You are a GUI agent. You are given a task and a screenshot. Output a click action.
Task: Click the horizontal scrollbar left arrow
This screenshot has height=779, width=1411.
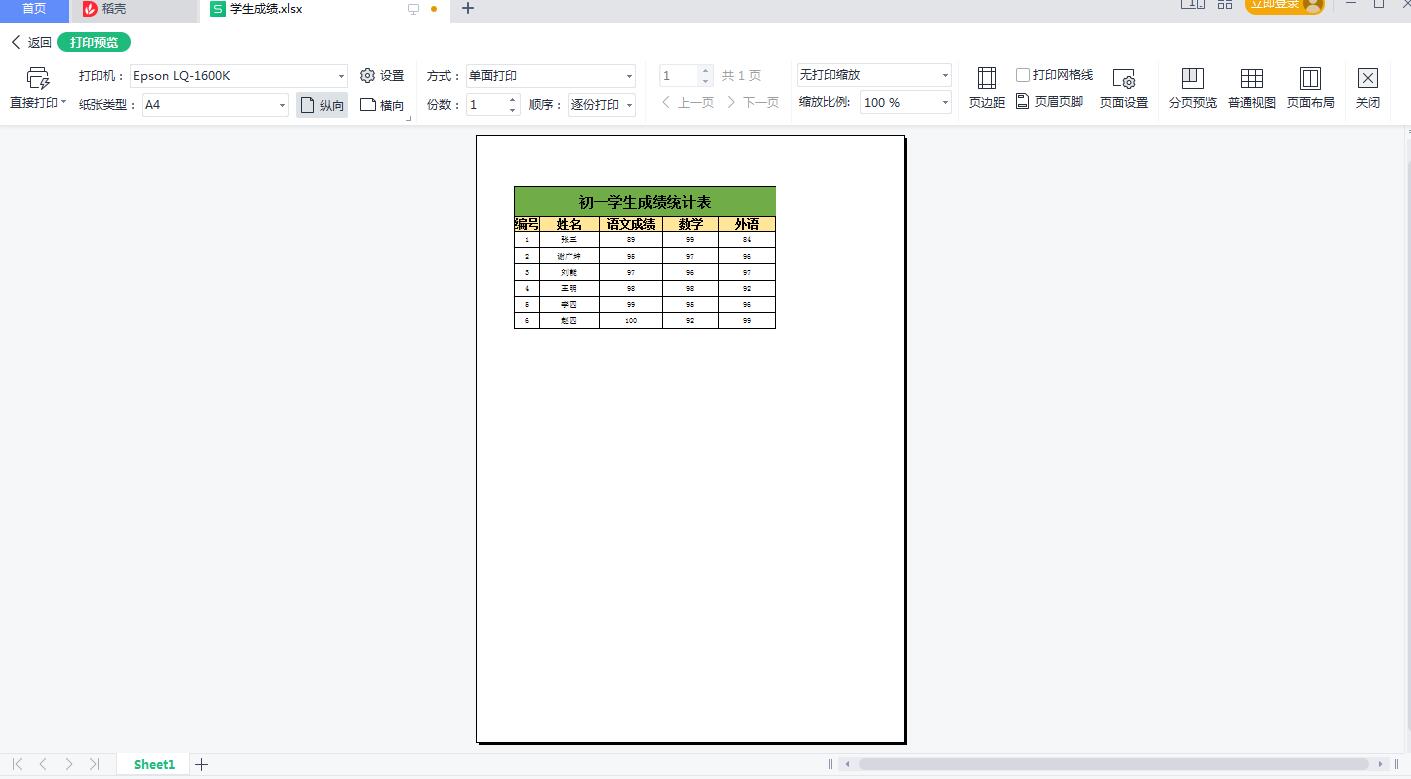[x=847, y=764]
